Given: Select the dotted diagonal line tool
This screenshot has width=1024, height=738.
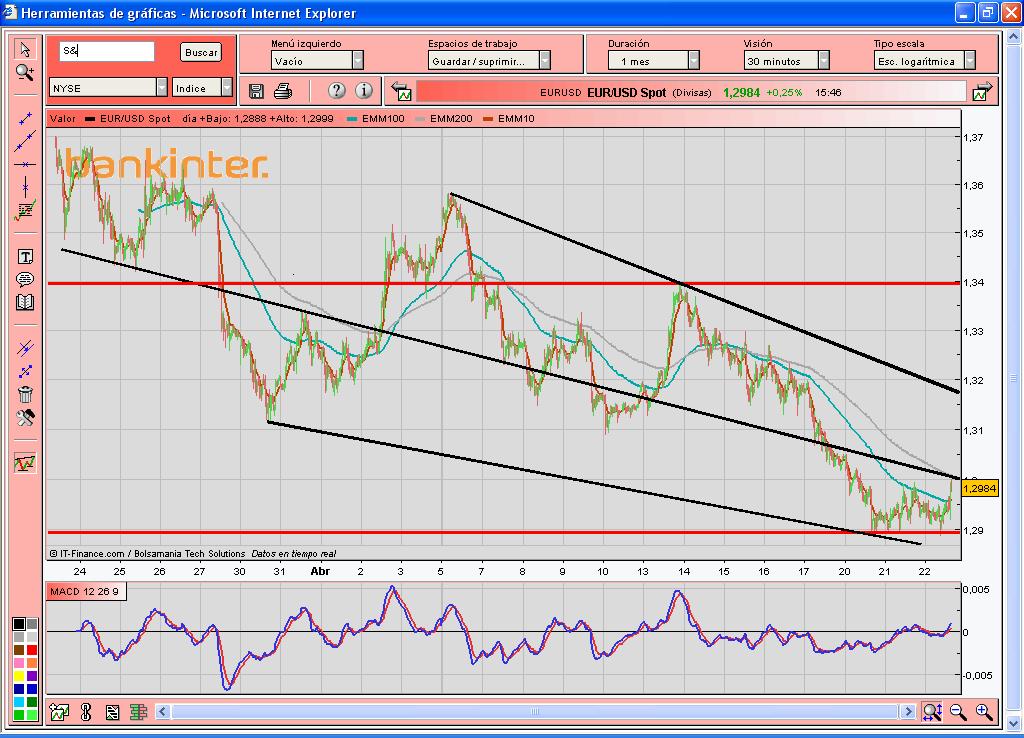Looking at the screenshot, I should (x=25, y=372).
